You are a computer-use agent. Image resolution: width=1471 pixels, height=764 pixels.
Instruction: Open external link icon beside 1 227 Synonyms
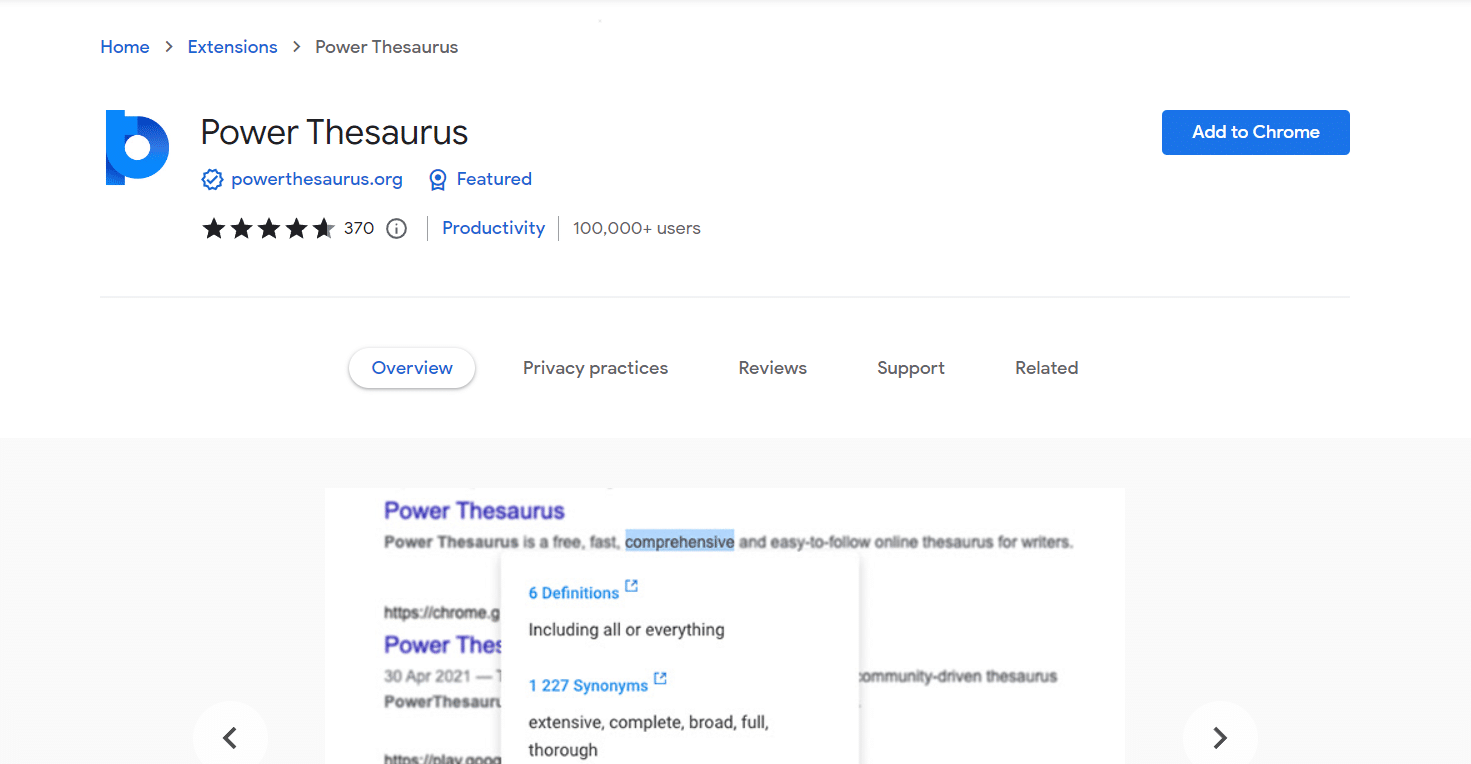pyautogui.click(x=660, y=679)
